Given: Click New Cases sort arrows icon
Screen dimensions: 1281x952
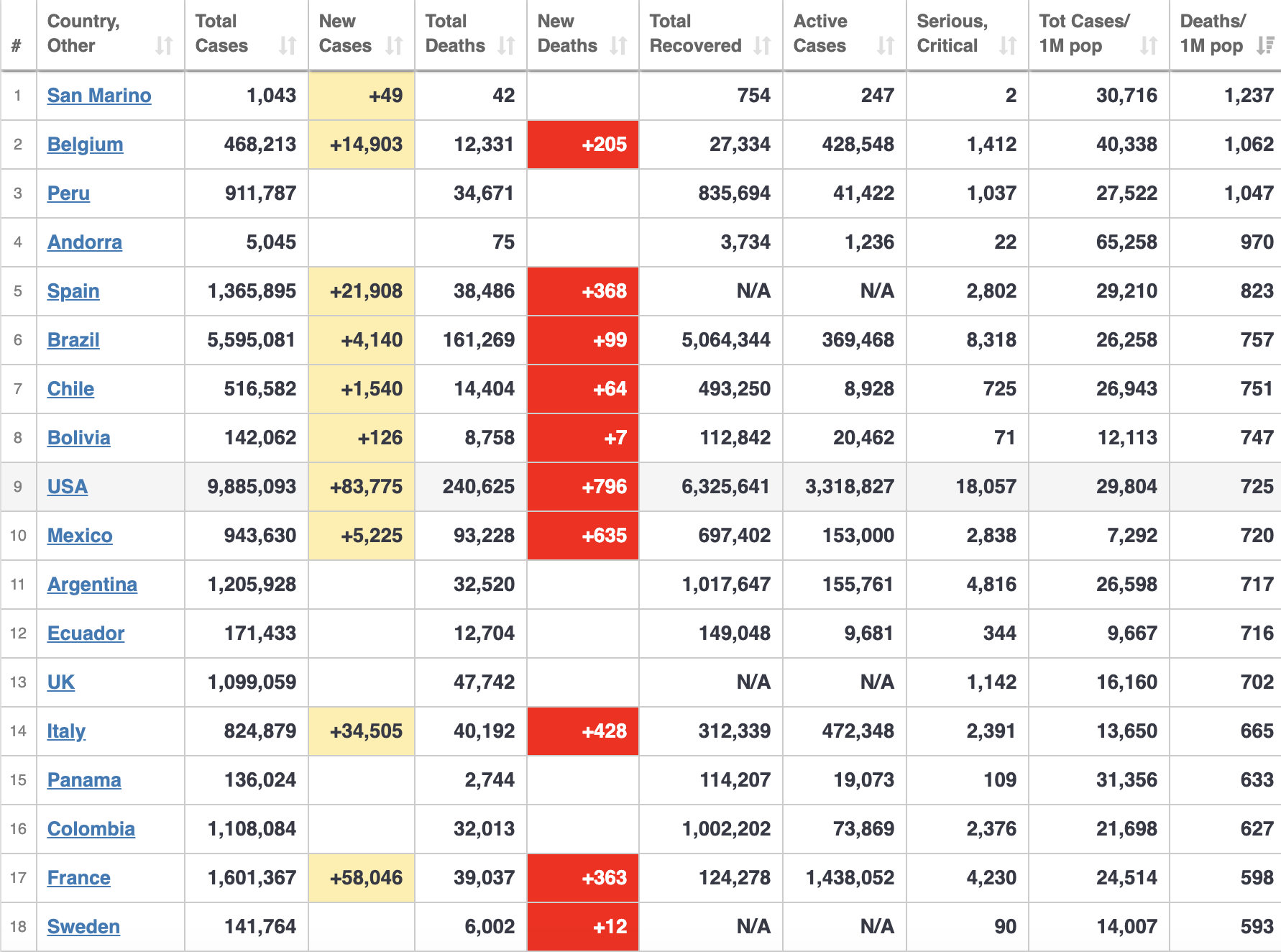Looking at the screenshot, I should pos(394,46).
